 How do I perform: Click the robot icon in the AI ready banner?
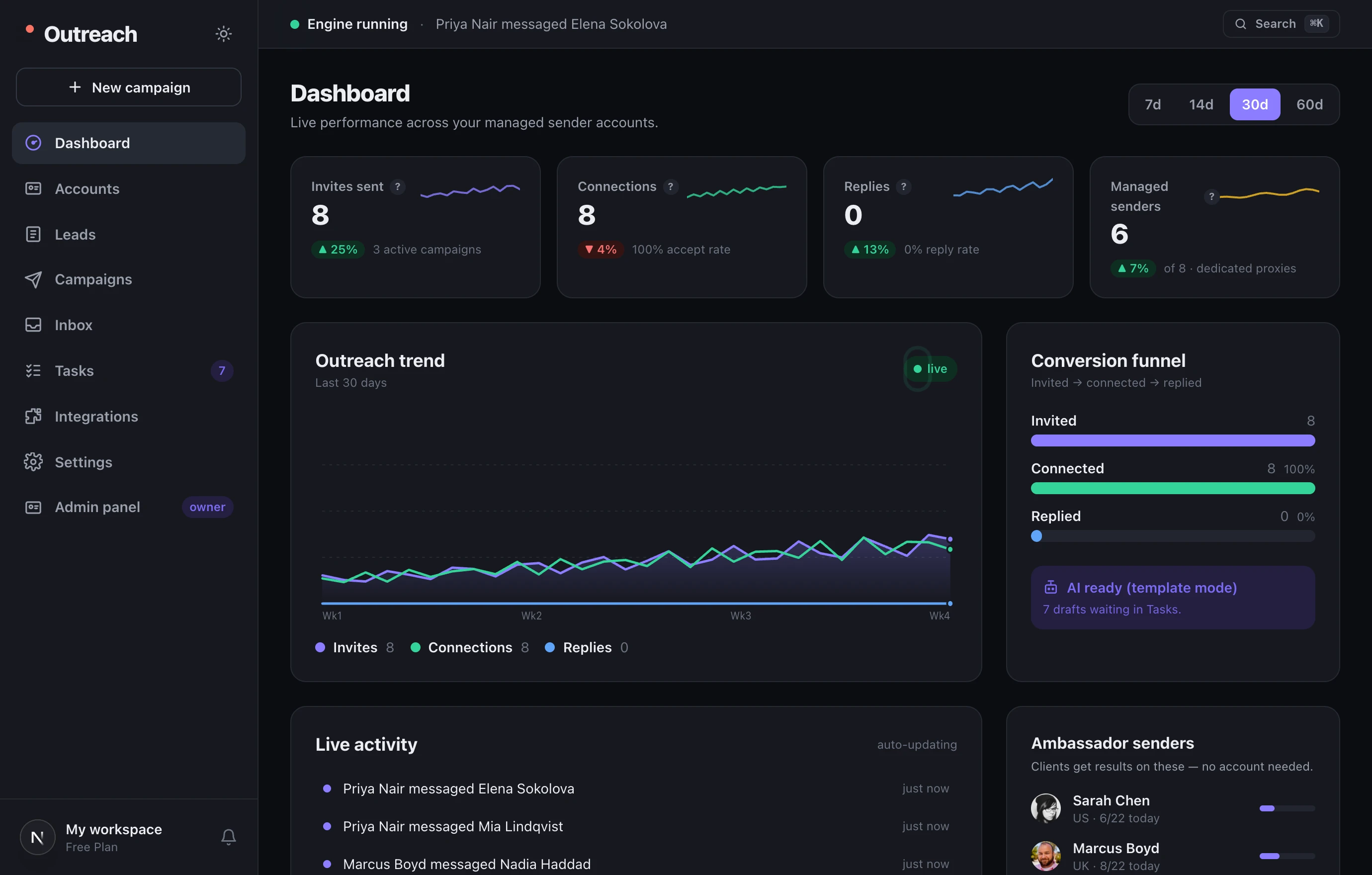point(1051,587)
